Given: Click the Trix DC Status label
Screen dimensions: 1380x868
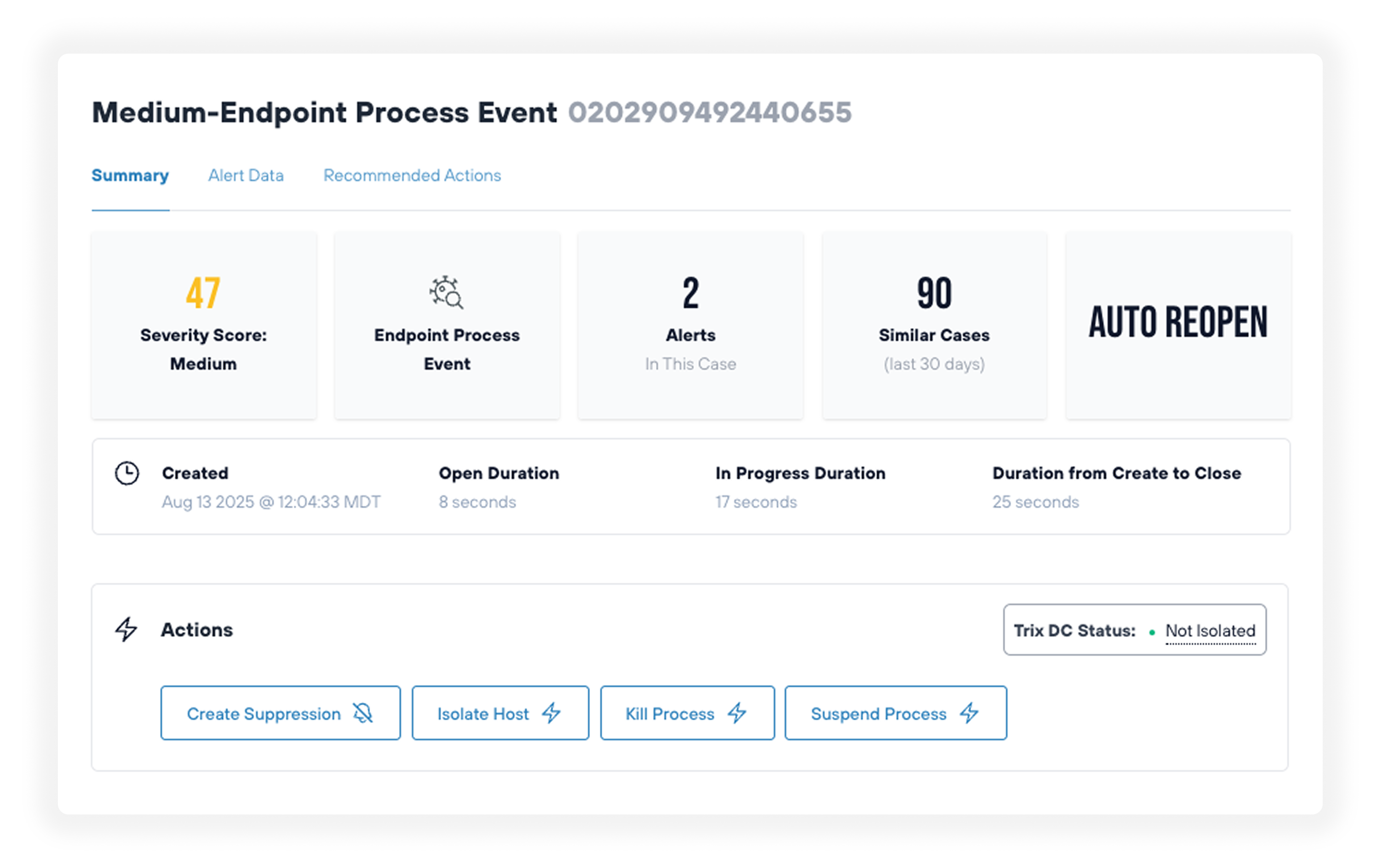Looking at the screenshot, I should (1074, 631).
